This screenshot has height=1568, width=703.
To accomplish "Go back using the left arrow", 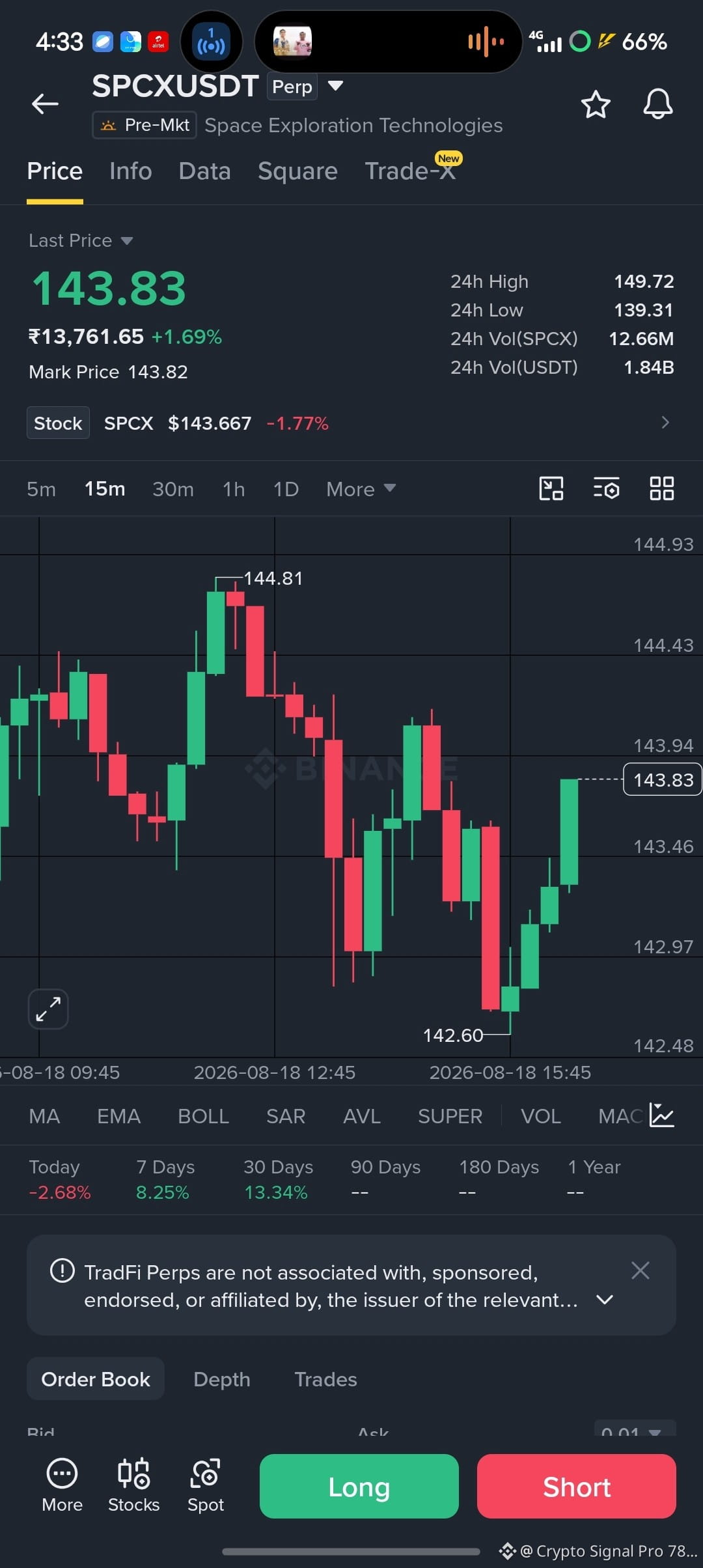I will click(45, 104).
